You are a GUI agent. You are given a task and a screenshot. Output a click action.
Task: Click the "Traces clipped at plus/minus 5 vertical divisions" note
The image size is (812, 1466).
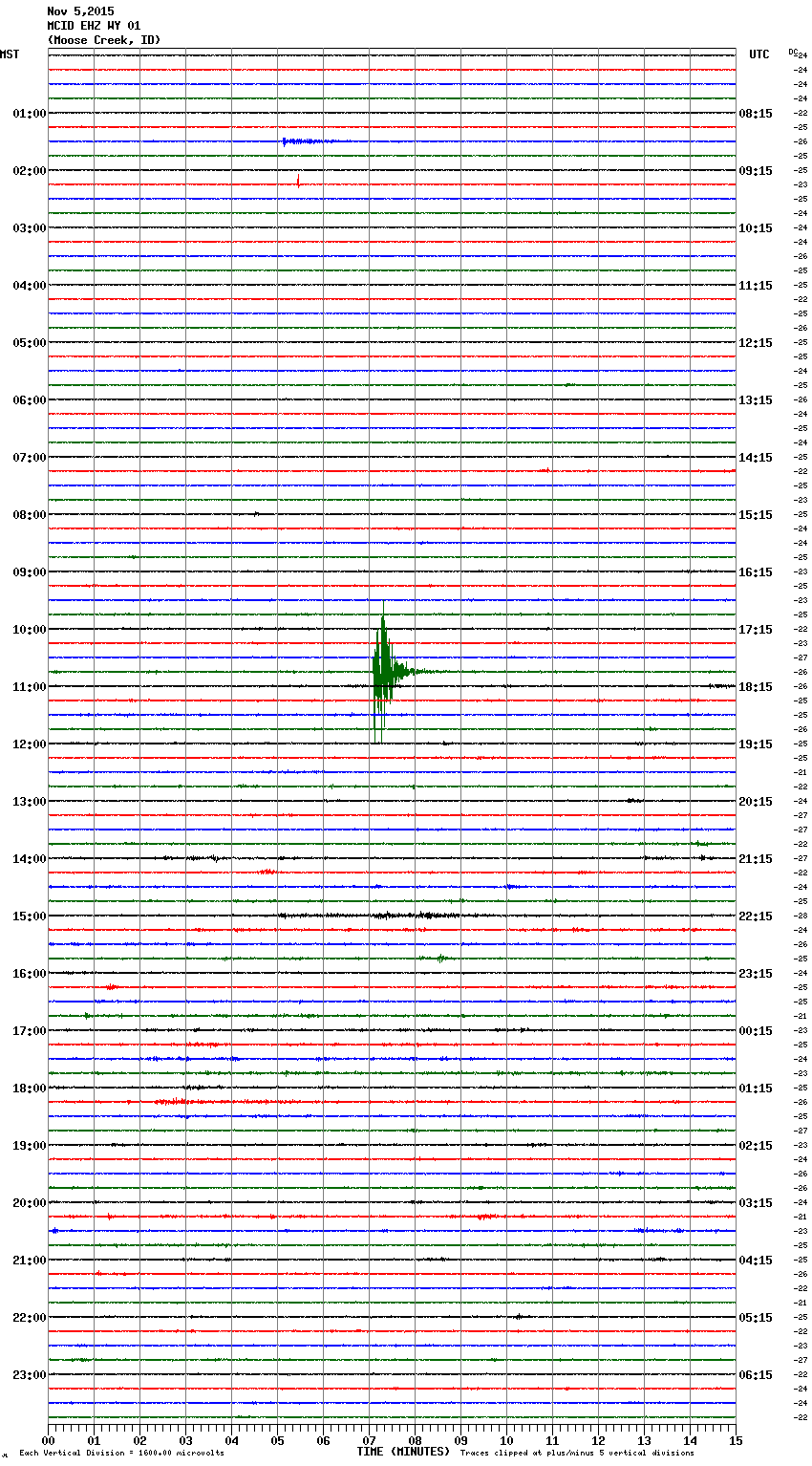tap(577, 1453)
